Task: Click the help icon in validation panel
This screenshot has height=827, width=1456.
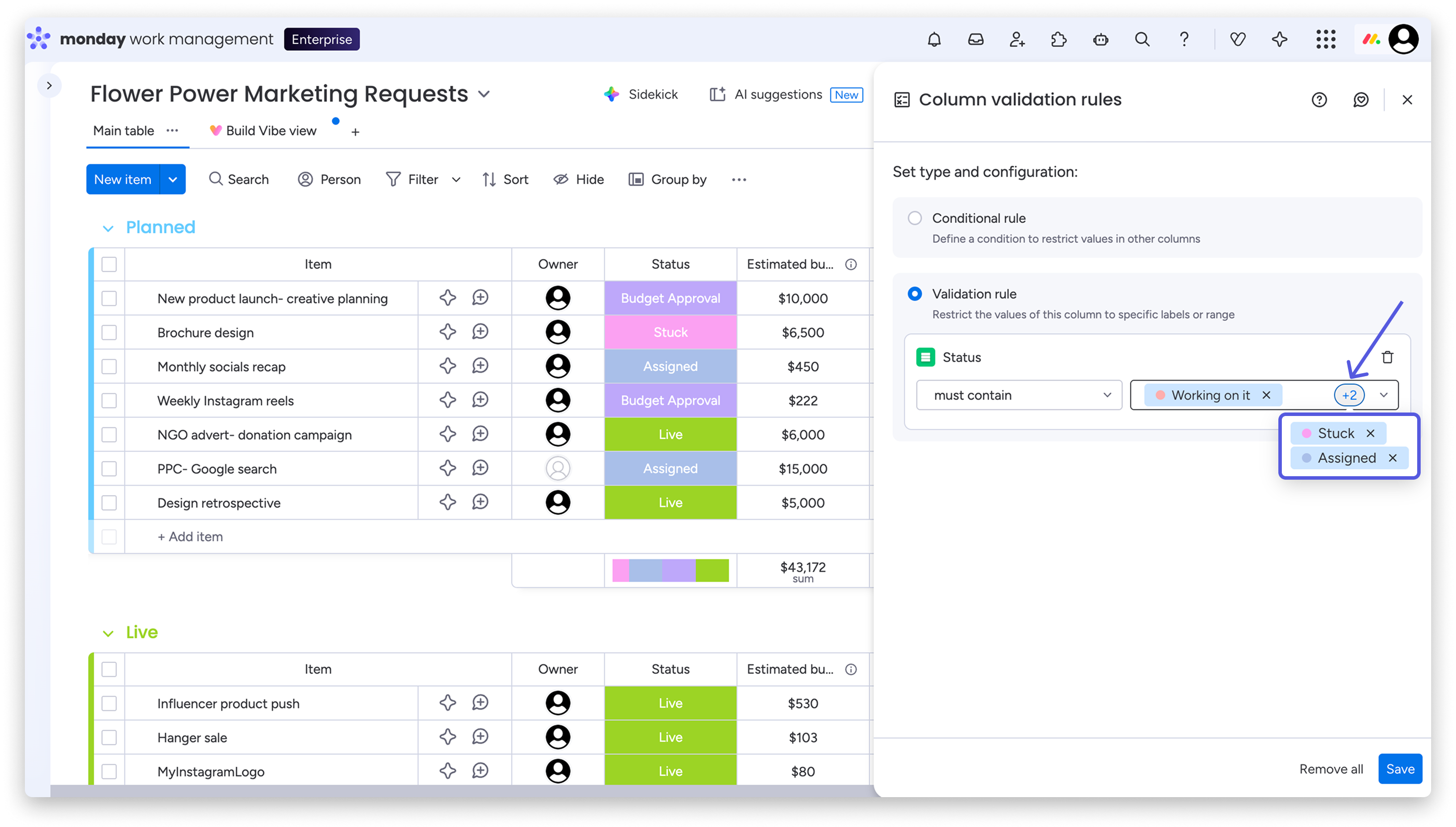Action: (1319, 100)
